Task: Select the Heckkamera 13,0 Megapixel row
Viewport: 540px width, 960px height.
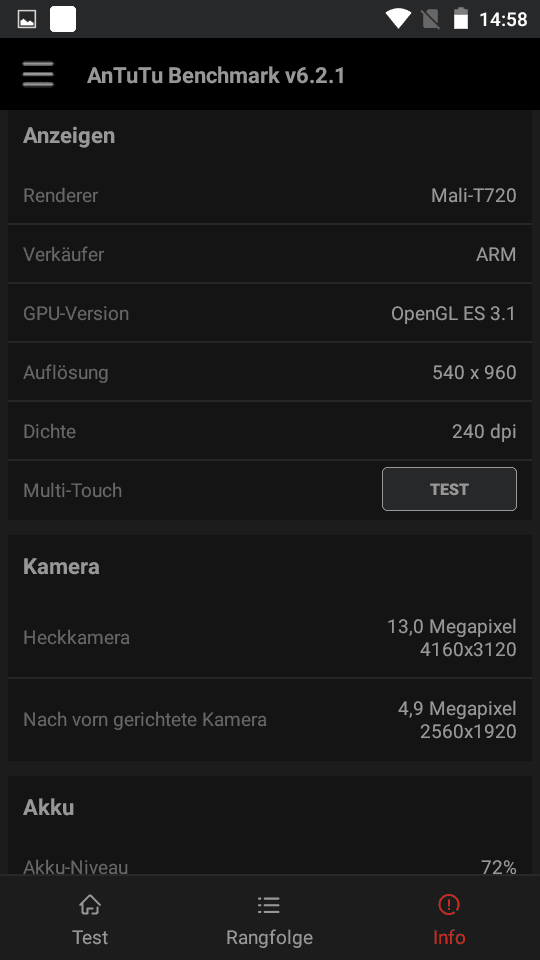Action: (x=269, y=637)
